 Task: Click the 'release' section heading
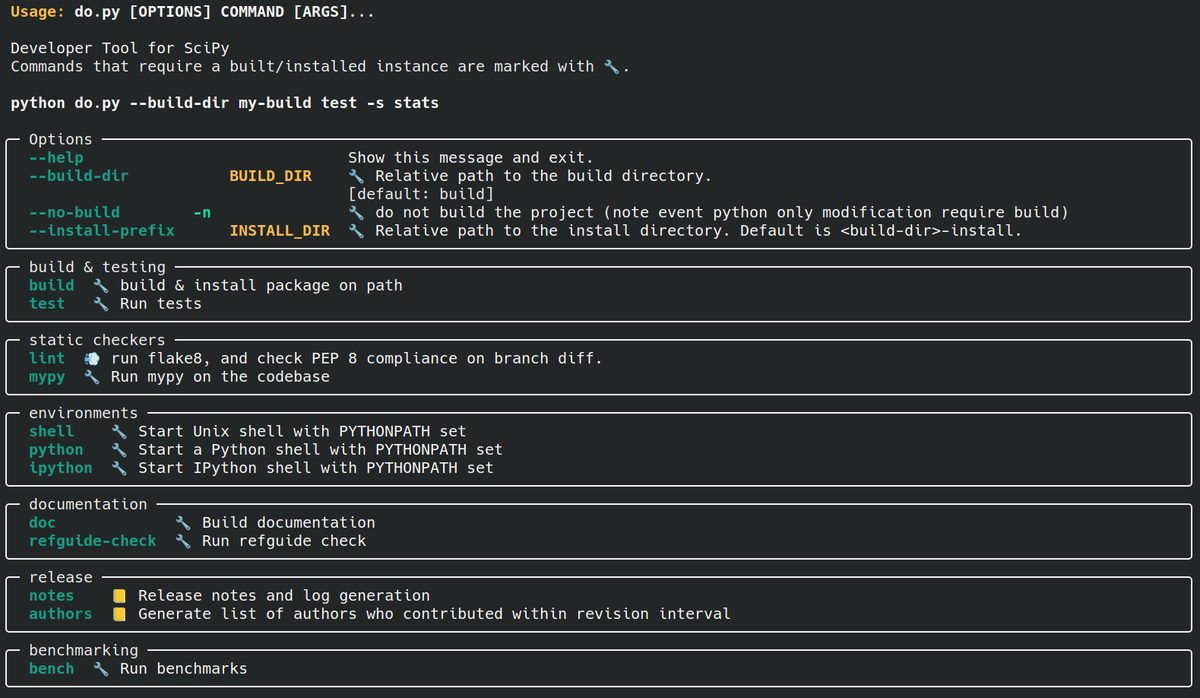[61, 578]
